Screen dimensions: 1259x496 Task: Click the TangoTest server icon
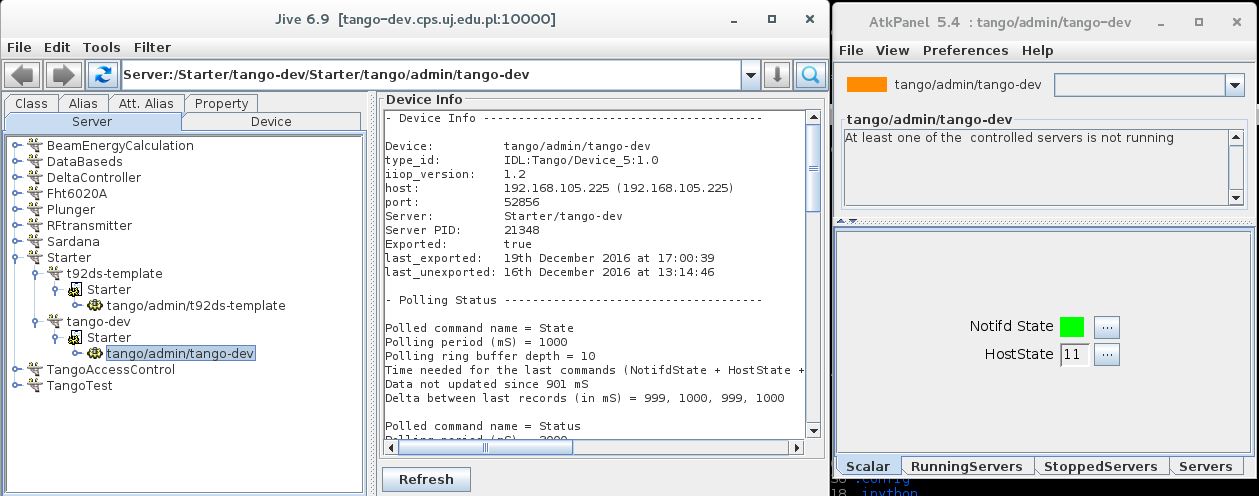click(34, 385)
